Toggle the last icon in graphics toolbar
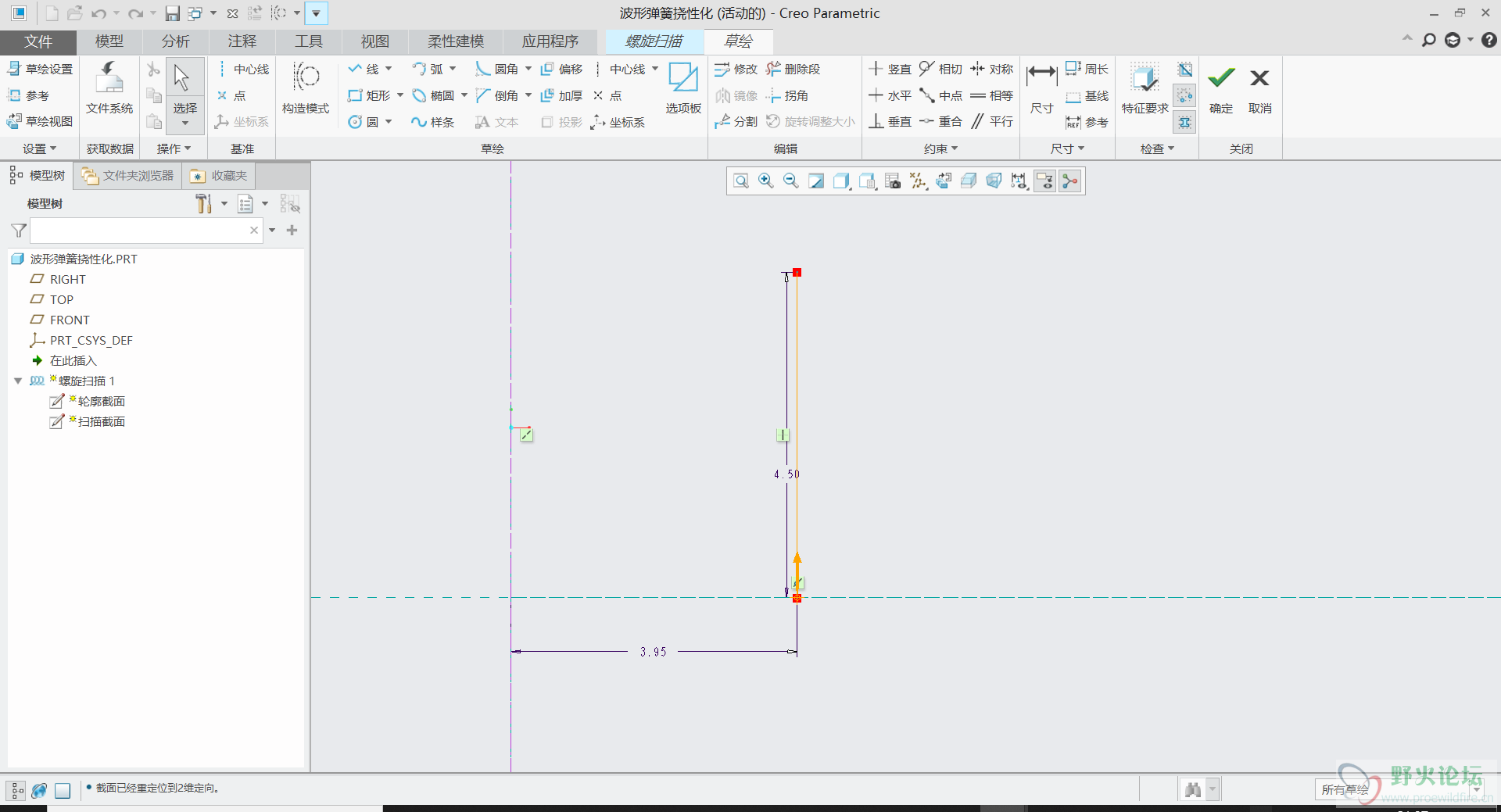Viewport: 1501px width, 812px height. pos(1070,181)
